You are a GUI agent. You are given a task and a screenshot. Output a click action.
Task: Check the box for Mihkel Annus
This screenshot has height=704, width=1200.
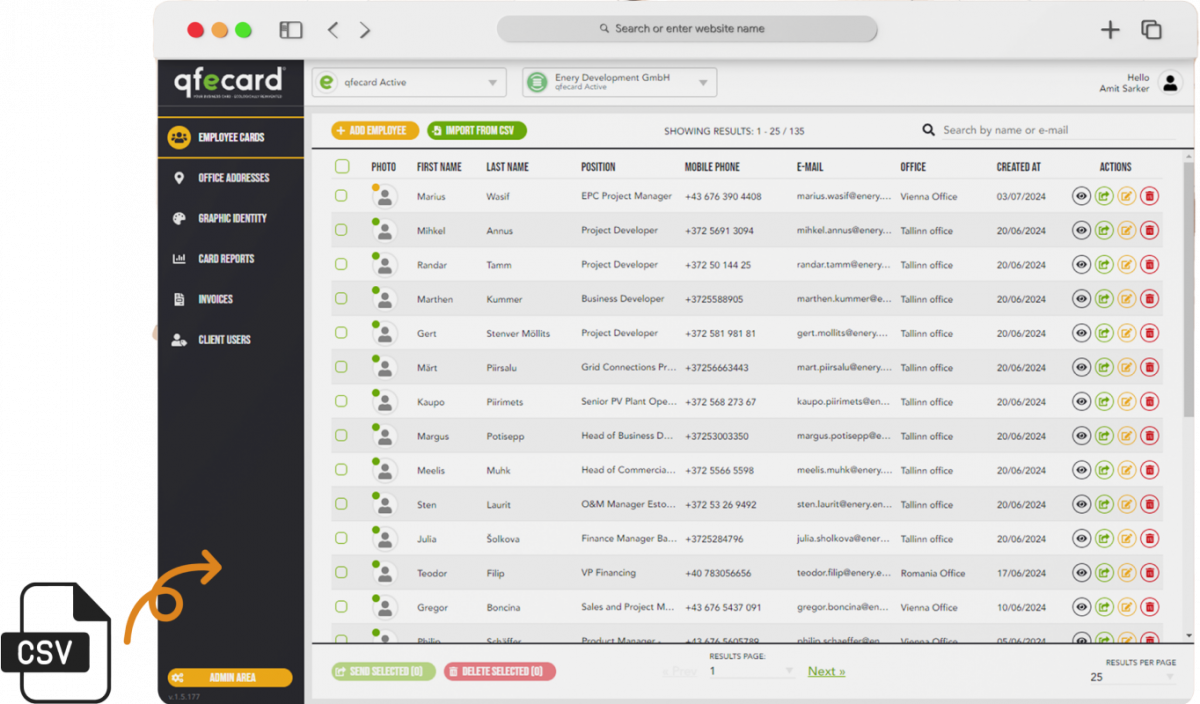(x=341, y=230)
